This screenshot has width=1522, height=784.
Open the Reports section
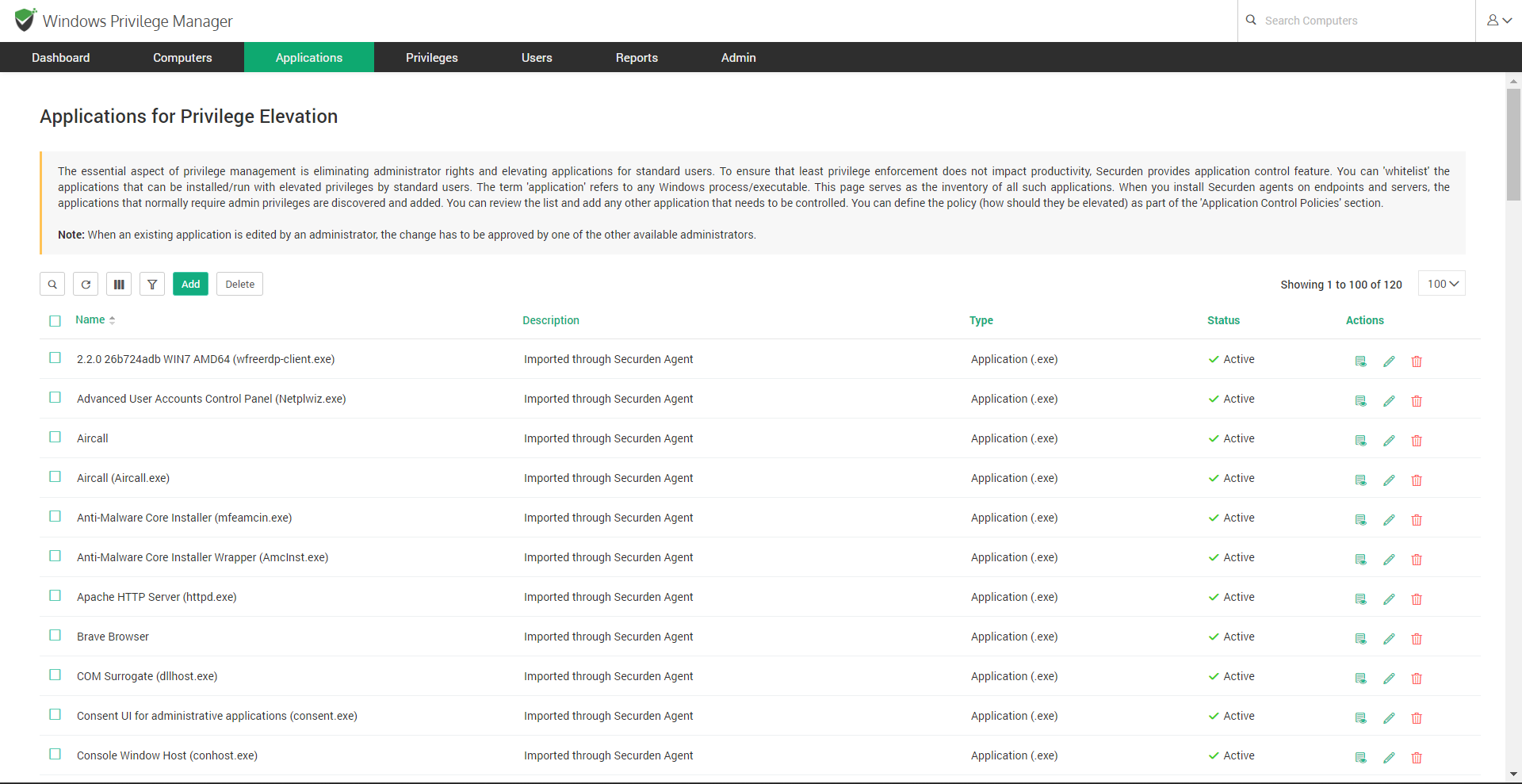click(x=637, y=57)
